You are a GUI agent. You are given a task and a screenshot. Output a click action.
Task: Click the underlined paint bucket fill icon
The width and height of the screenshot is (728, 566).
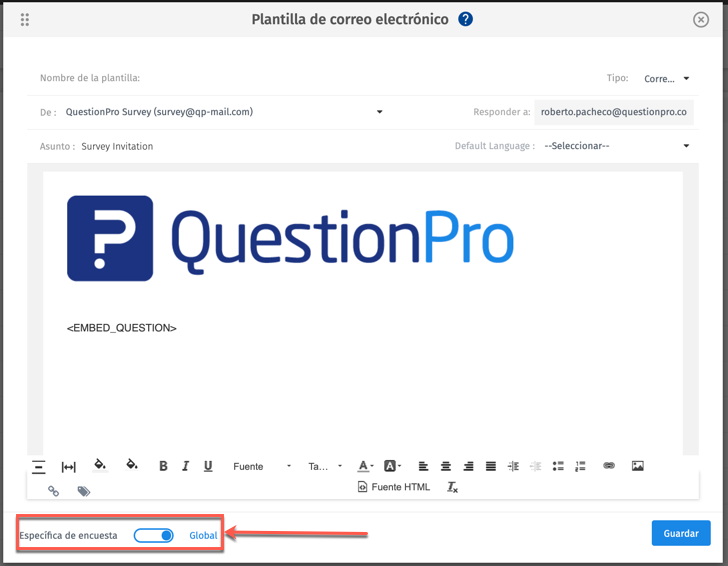(100, 465)
